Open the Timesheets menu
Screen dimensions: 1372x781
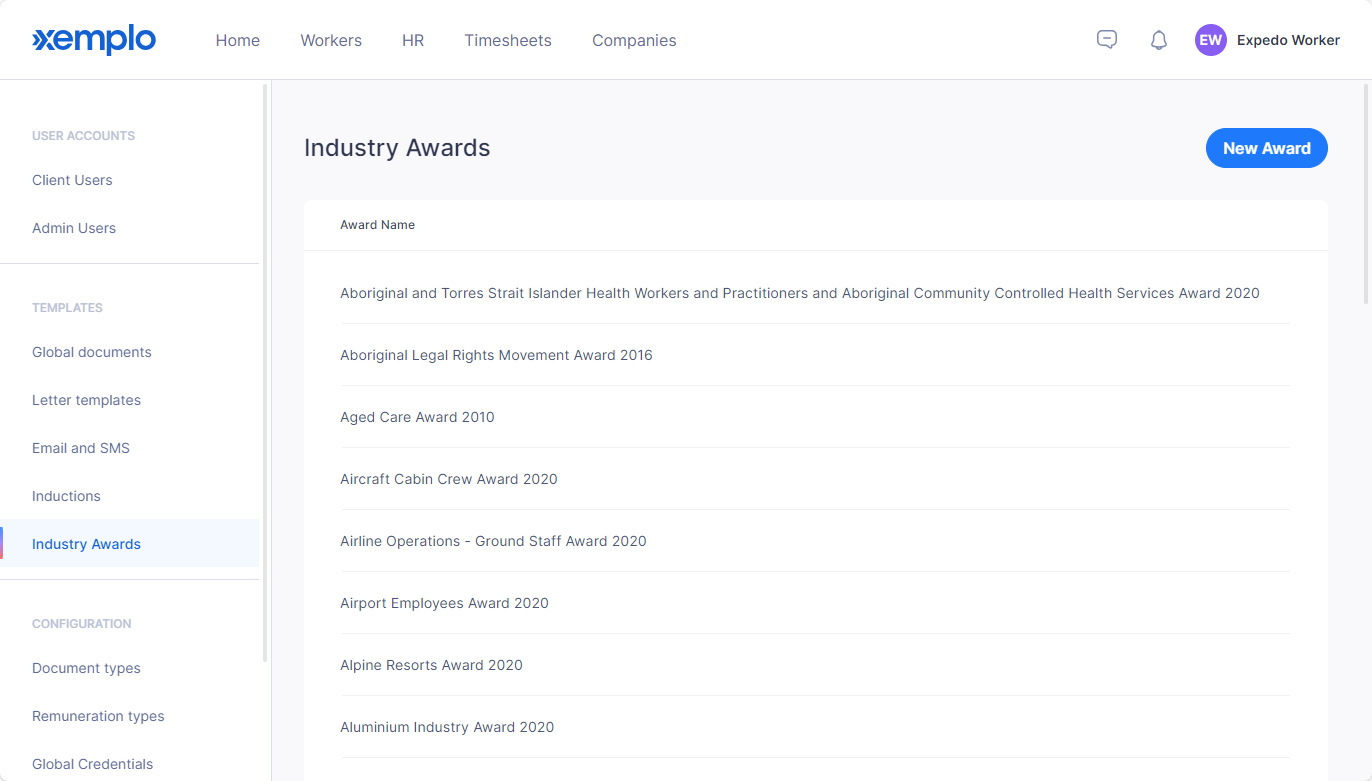click(508, 40)
